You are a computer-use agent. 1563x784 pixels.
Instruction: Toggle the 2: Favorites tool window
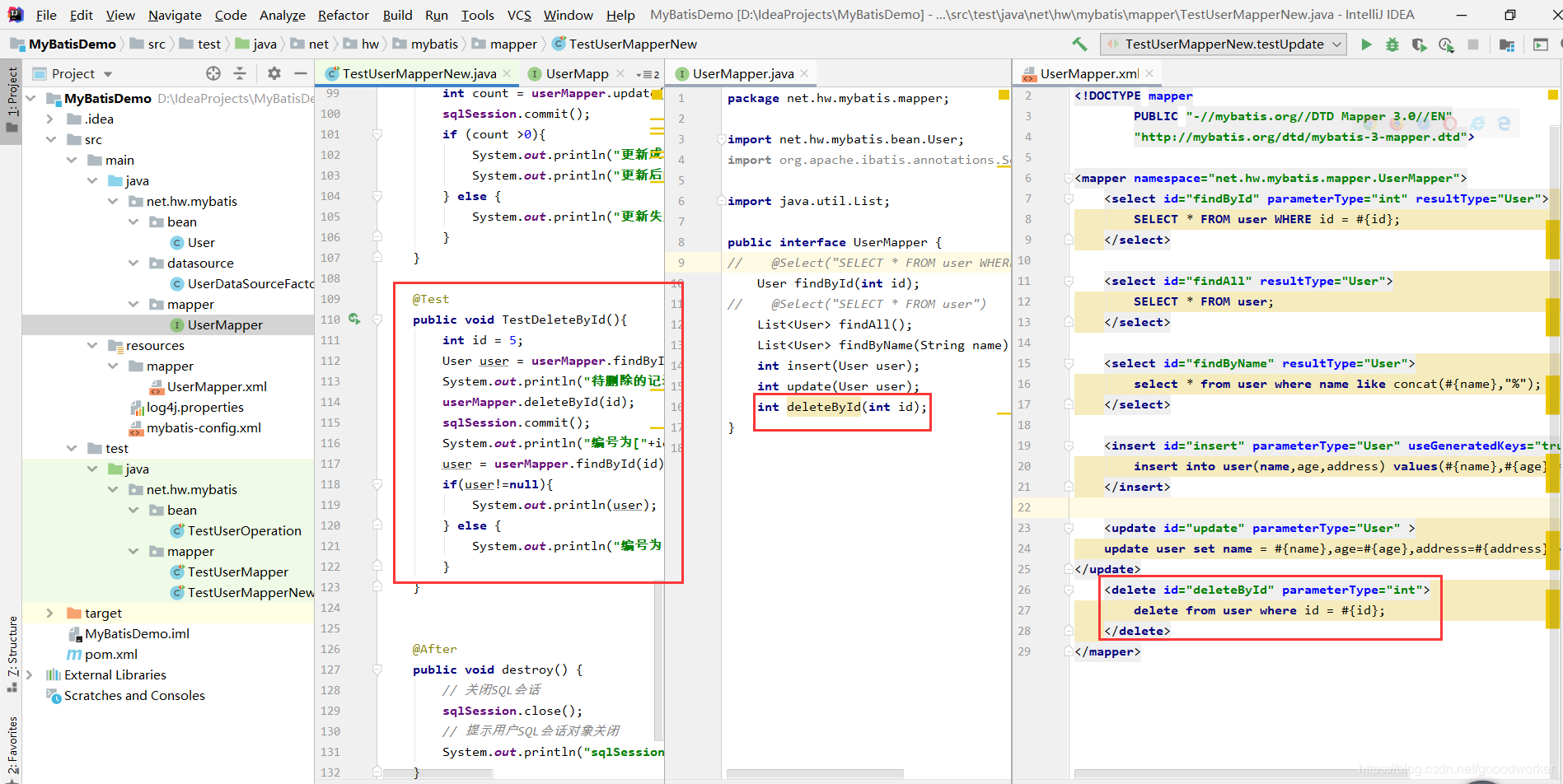pos(12,748)
